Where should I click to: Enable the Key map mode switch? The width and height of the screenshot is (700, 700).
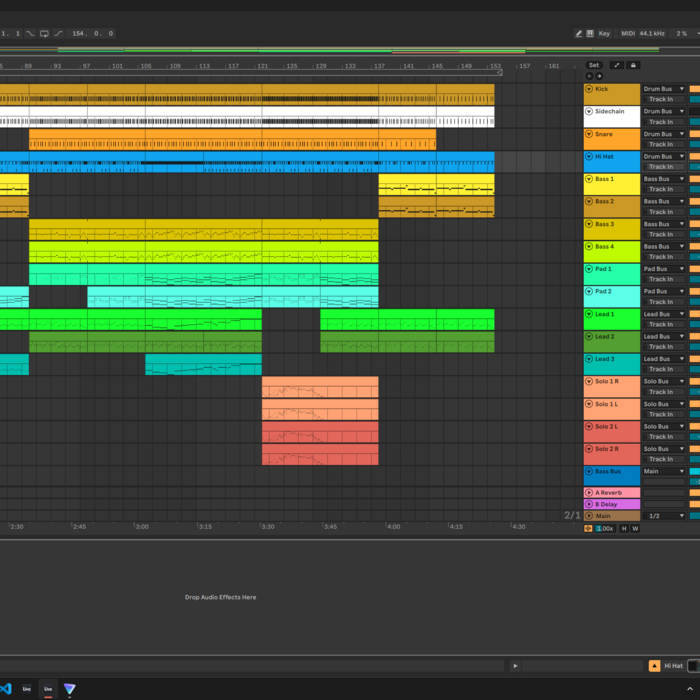coord(605,33)
